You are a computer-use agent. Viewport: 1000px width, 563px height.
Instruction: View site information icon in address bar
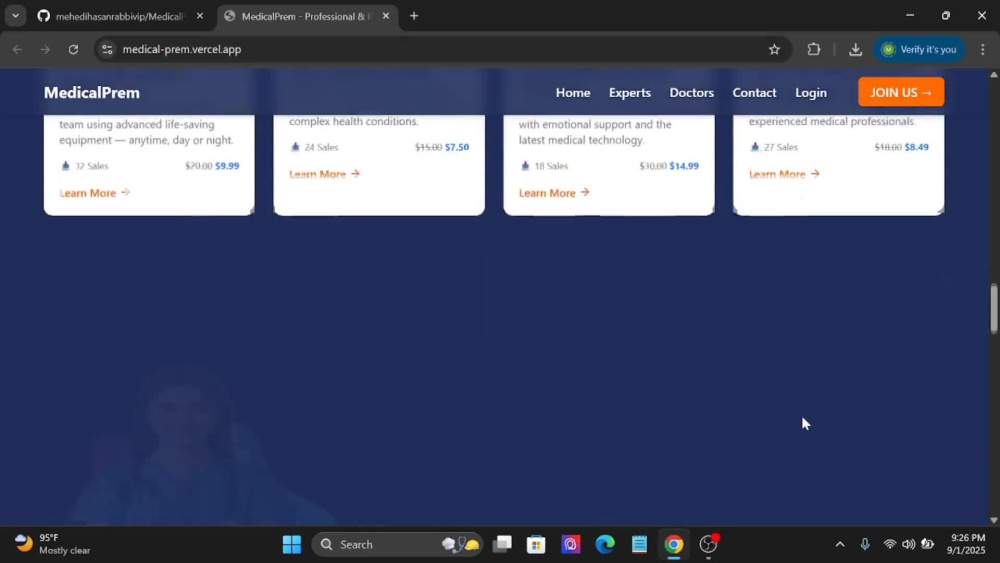pyautogui.click(x=107, y=49)
